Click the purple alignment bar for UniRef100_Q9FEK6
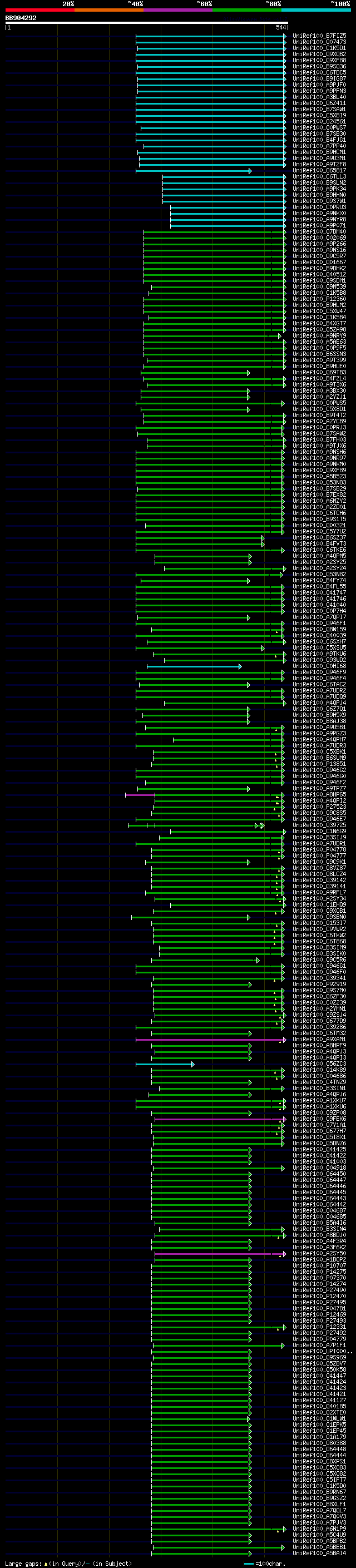356x1568 pixels. tap(220, 1119)
